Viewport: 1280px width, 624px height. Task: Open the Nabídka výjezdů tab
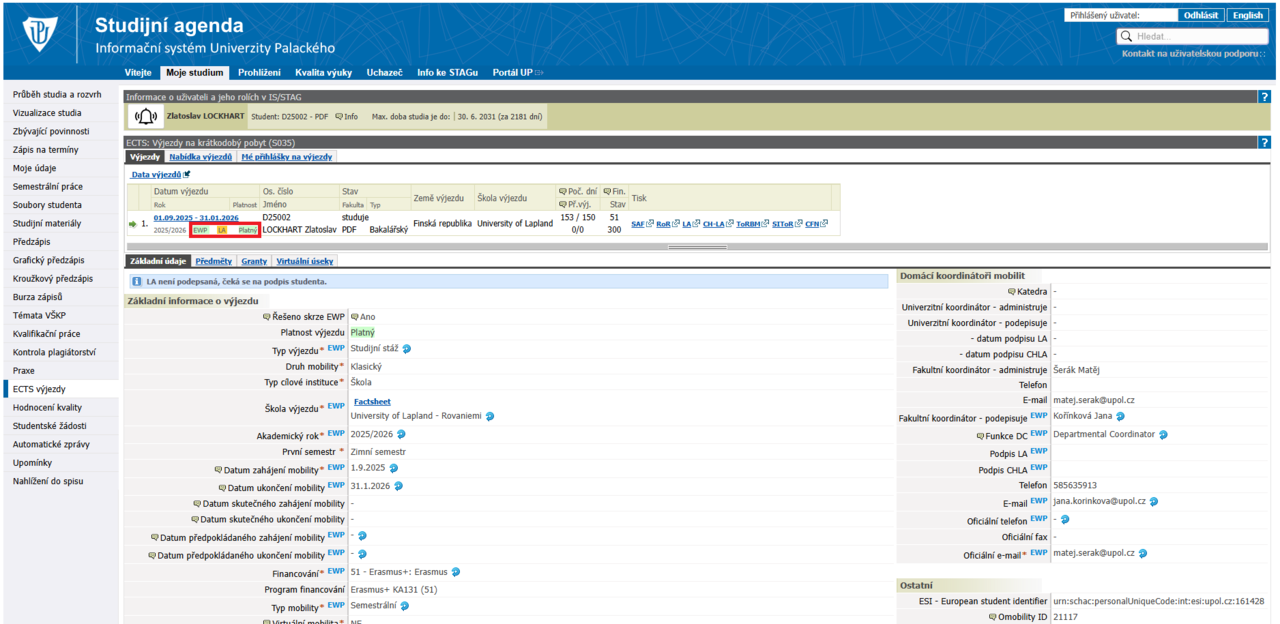coord(200,157)
